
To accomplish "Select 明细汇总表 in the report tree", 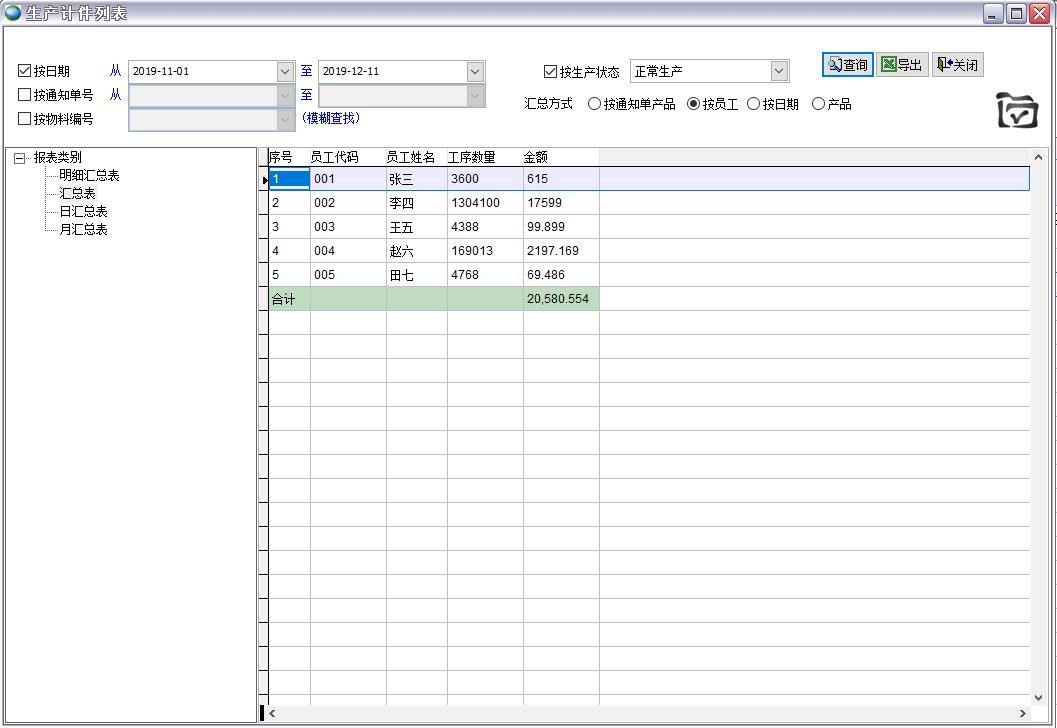I will [89, 176].
